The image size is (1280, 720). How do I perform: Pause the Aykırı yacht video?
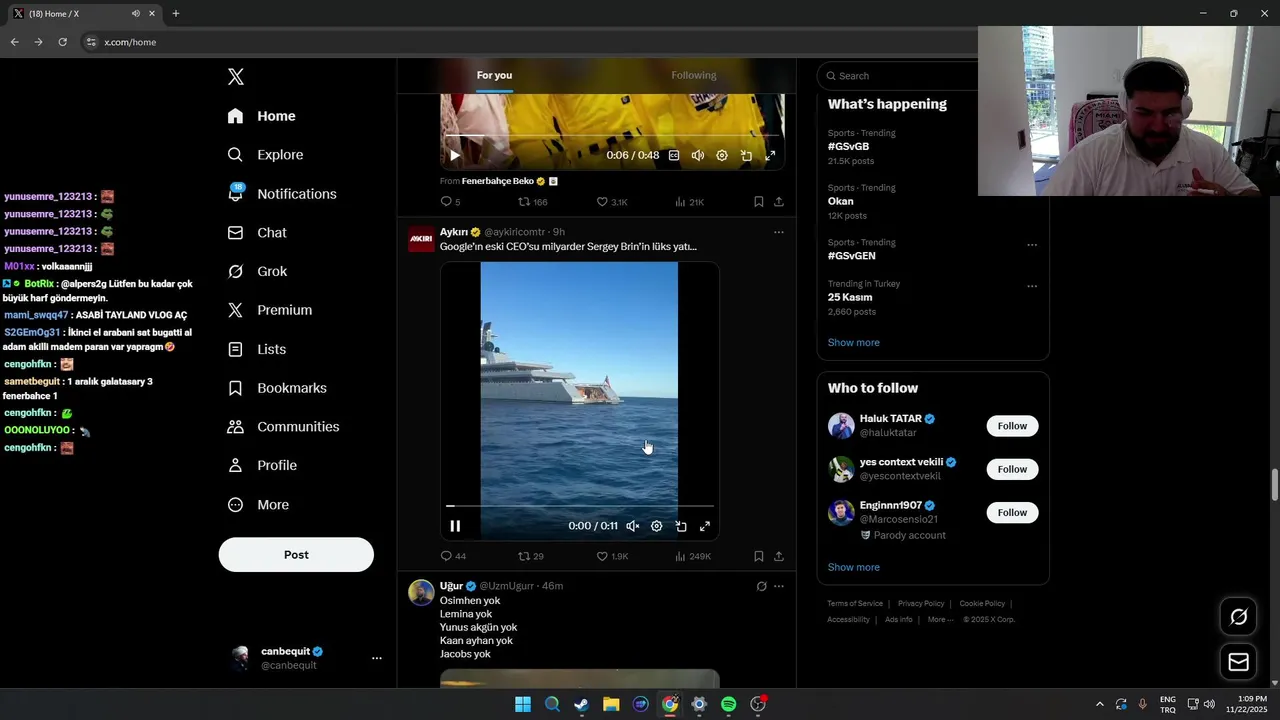[455, 526]
